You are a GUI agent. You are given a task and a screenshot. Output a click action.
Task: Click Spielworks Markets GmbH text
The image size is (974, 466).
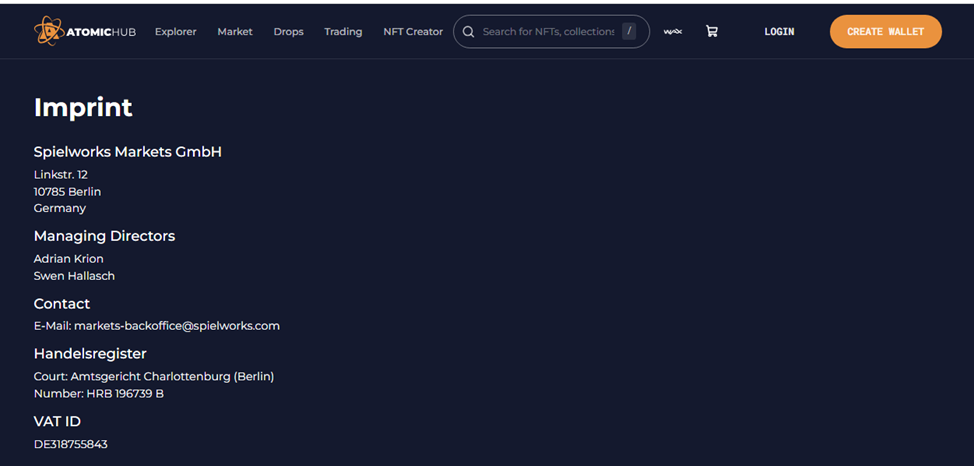click(x=127, y=152)
